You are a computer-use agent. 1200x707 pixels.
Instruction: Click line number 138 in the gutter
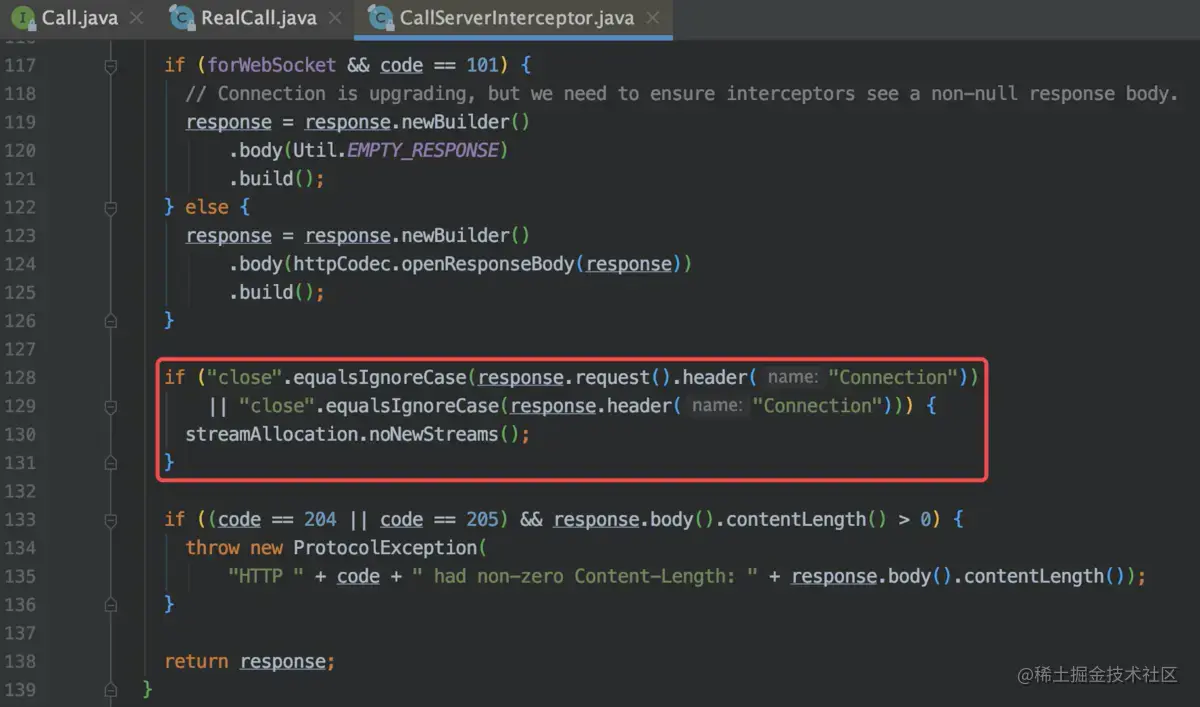[x=20, y=661]
